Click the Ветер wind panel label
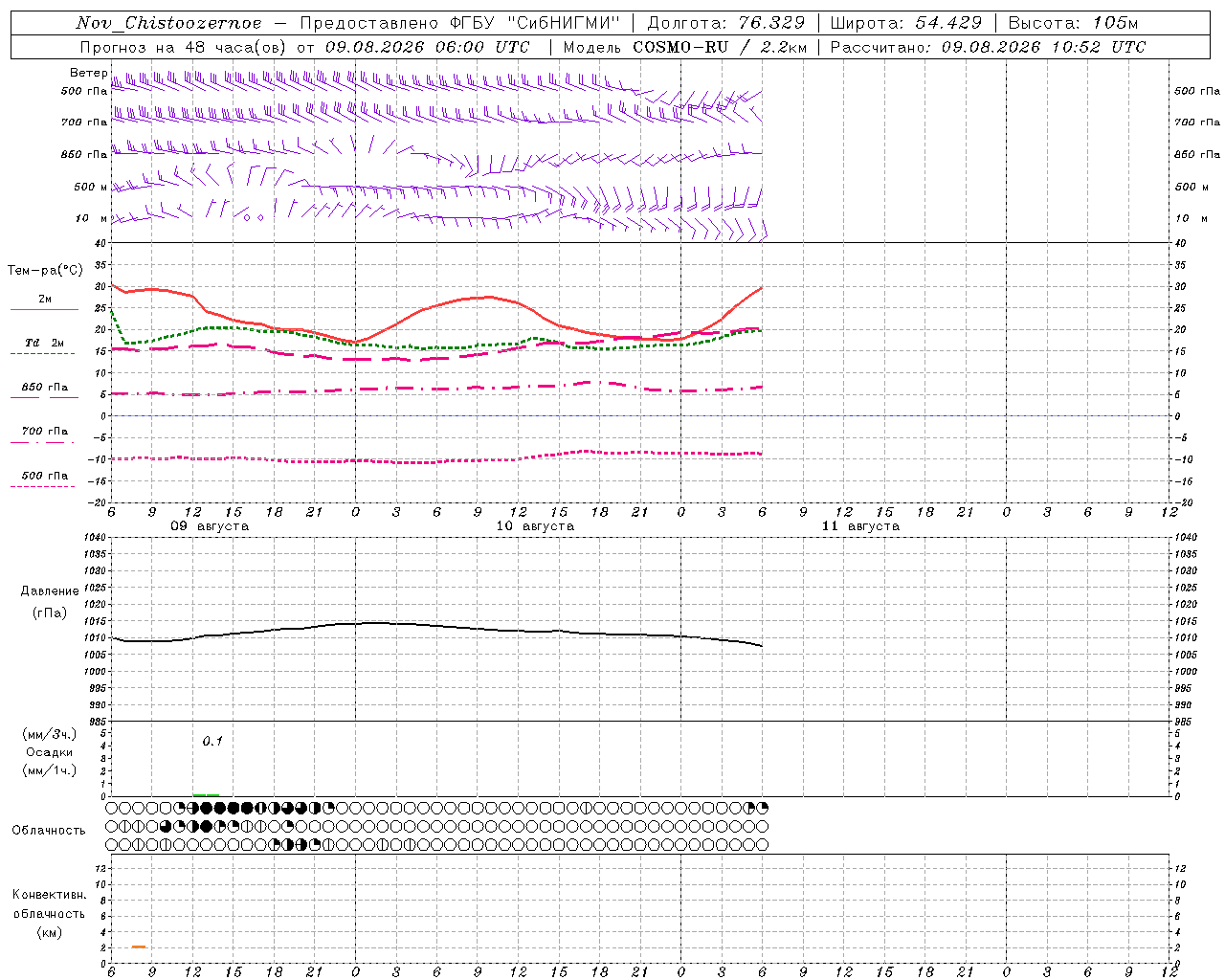 coord(88,73)
